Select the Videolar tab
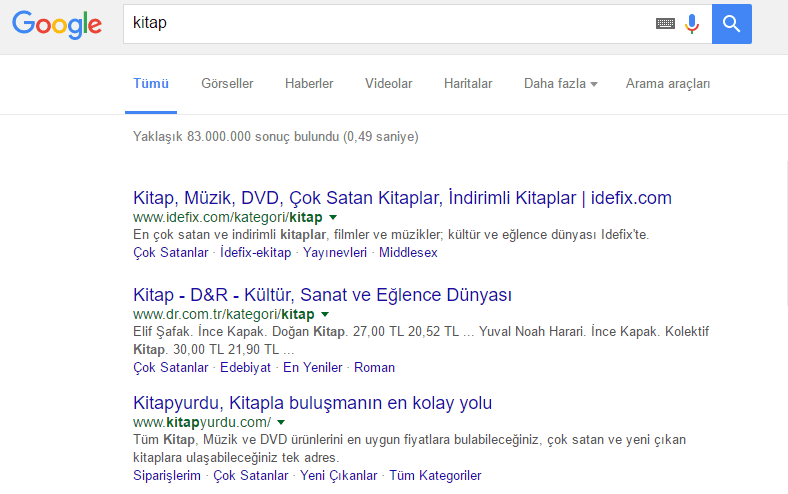Viewport: 788px width, 494px height. tap(388, 84)
